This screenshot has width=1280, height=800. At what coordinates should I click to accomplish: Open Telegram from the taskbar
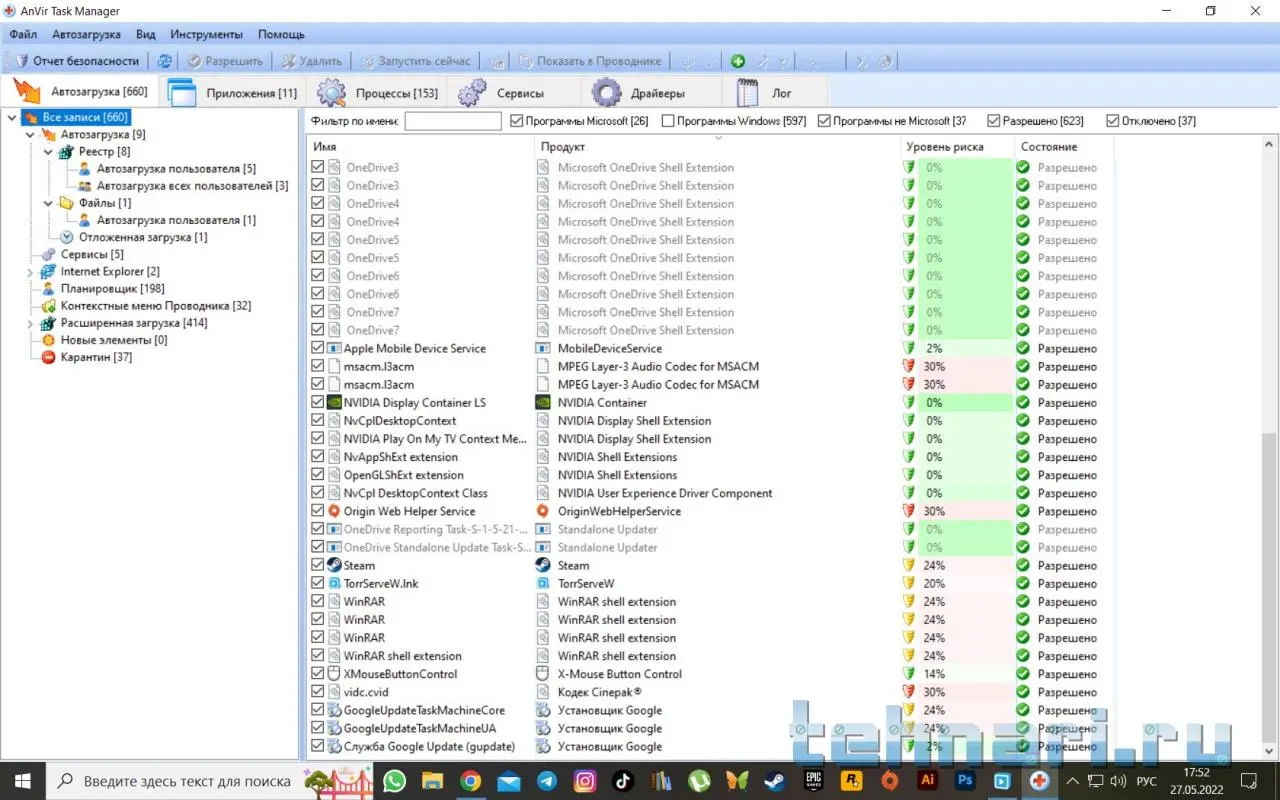[x=547, y=780]
